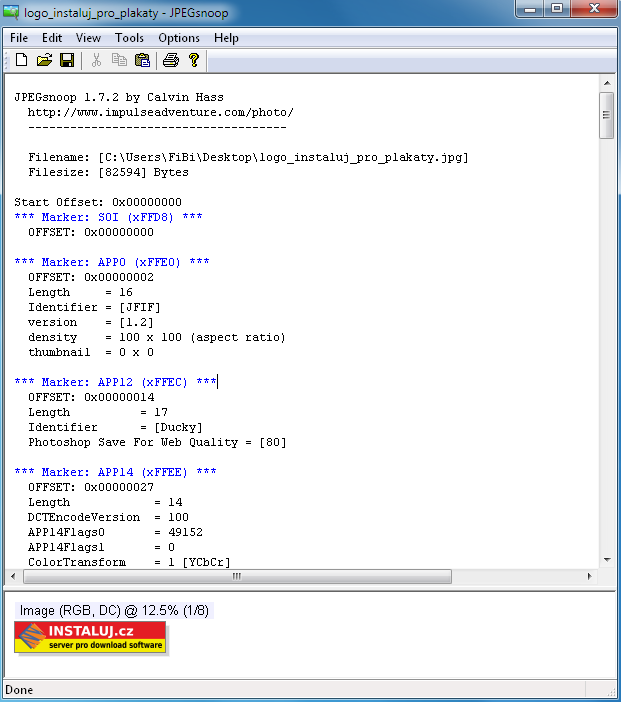Image resolution: width=621 pixels, height=702 pixels.
Task: Click the 'Start Offset: 0x00000000' line
Action: (x=98, y=202)
